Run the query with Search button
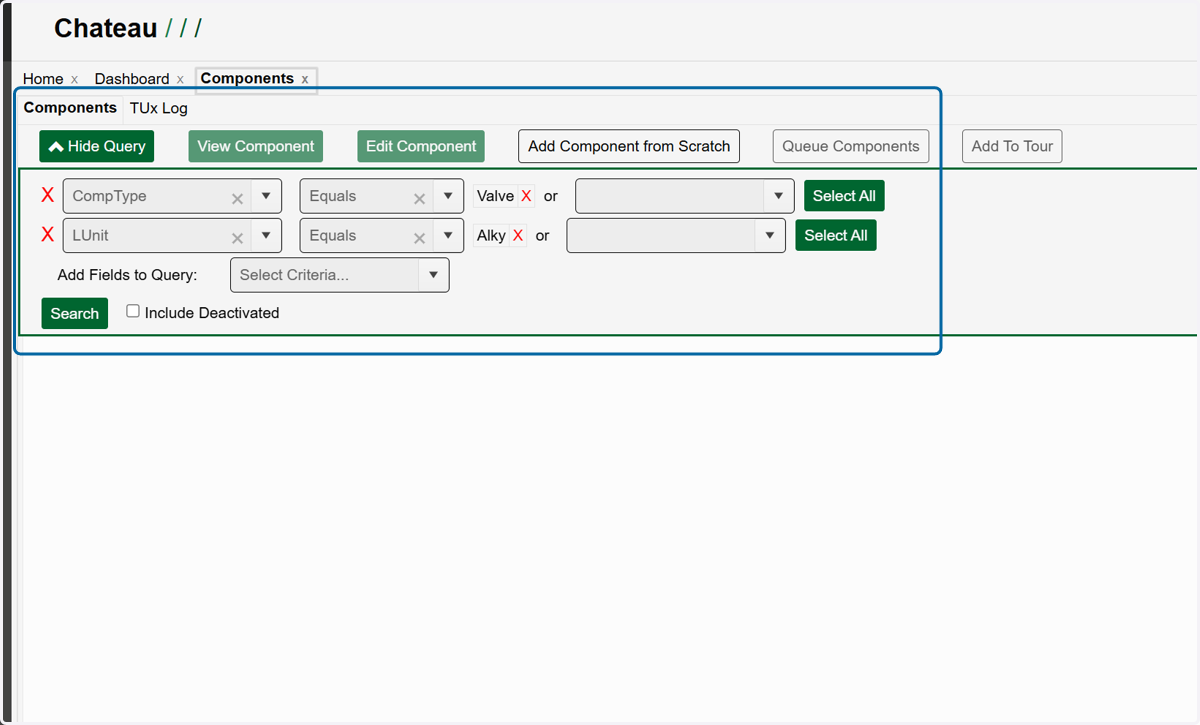 pyautogui.click(x=74, y=313)
